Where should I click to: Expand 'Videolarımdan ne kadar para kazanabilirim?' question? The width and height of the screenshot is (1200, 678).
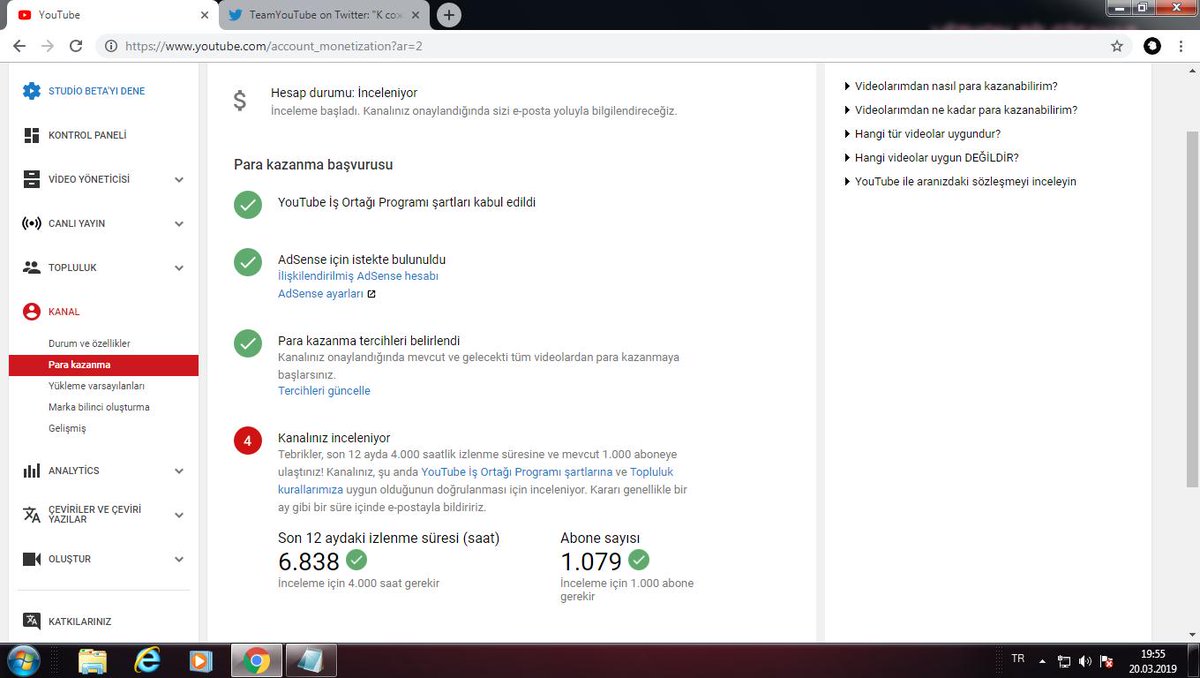coord(961,110)
